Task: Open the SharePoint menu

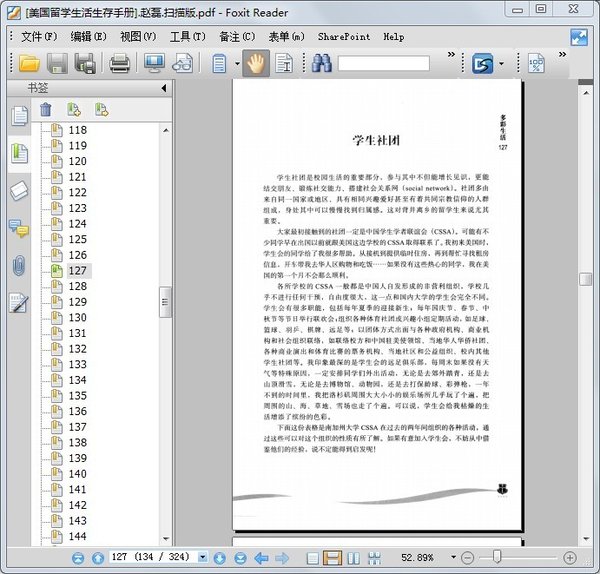Action: [x=344, y=37]
